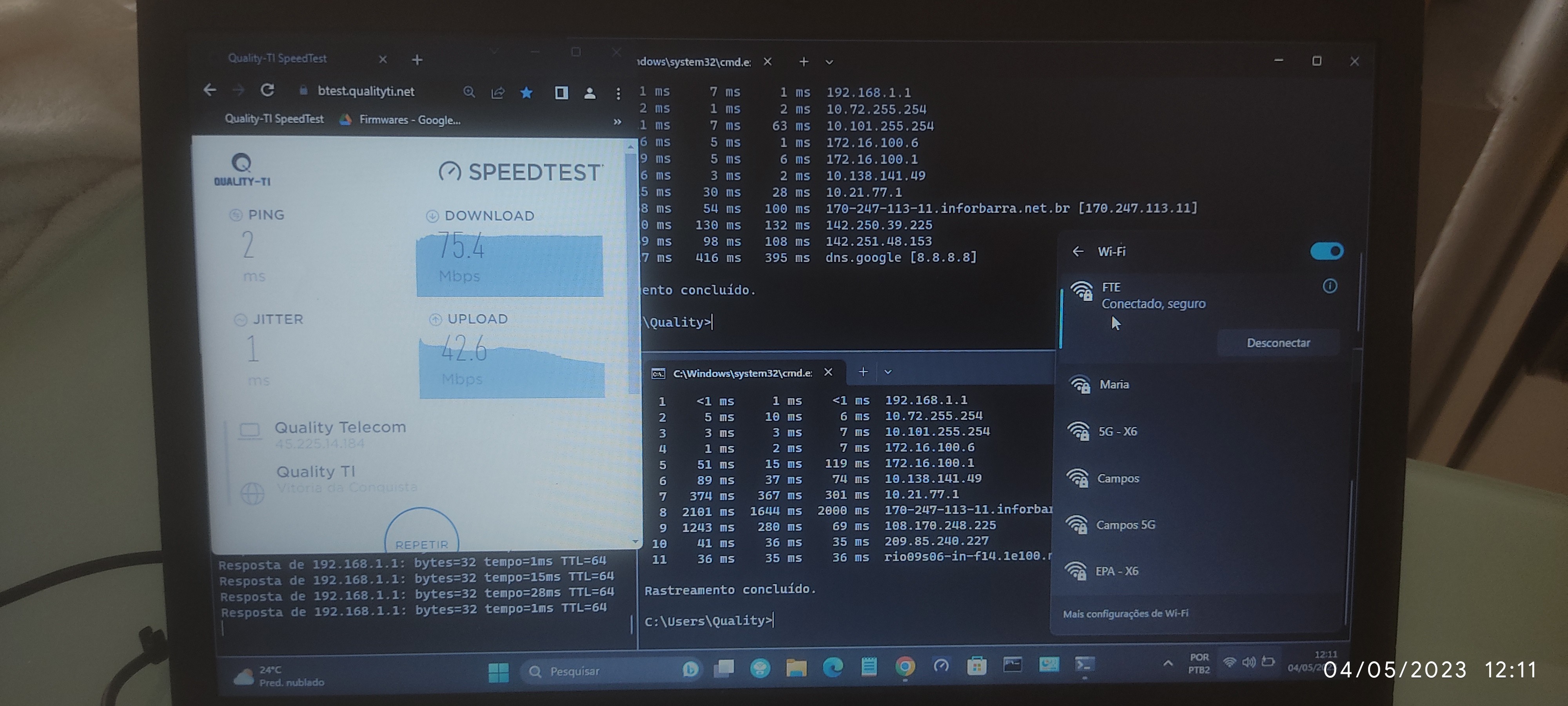Show hidden system tray icons
Screen dimensions: 1568x706
pyautogui.click(x=1167, y=663)
